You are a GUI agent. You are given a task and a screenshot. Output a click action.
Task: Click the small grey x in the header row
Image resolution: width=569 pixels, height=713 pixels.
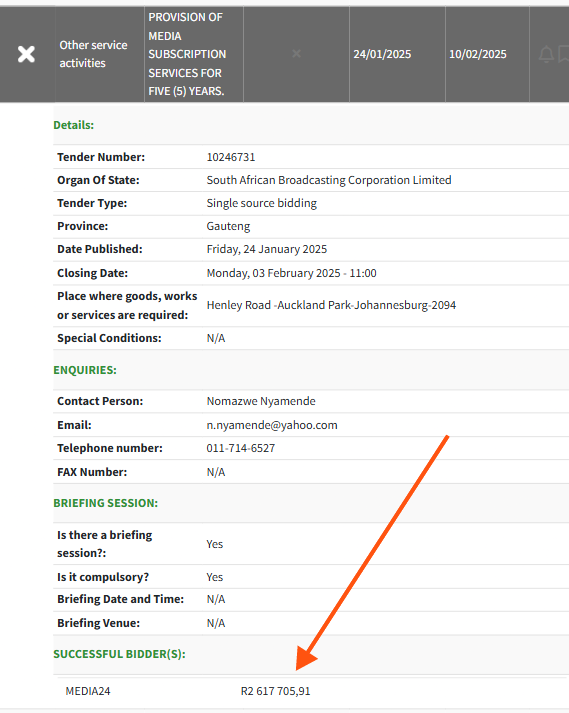(x=296, y=54)
